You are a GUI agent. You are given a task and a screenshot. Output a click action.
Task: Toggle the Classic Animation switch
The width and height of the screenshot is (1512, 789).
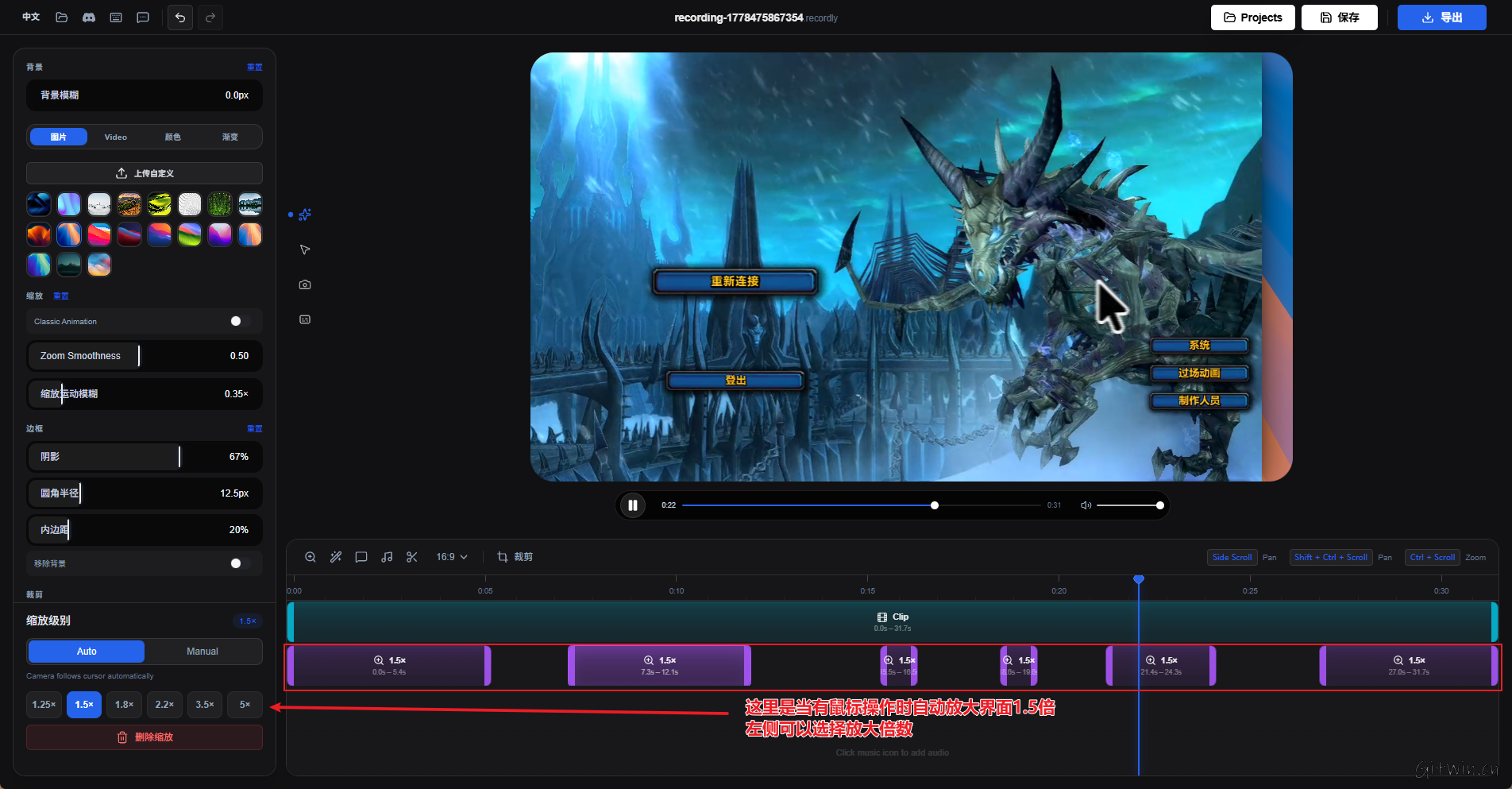[x=240, y=321]
